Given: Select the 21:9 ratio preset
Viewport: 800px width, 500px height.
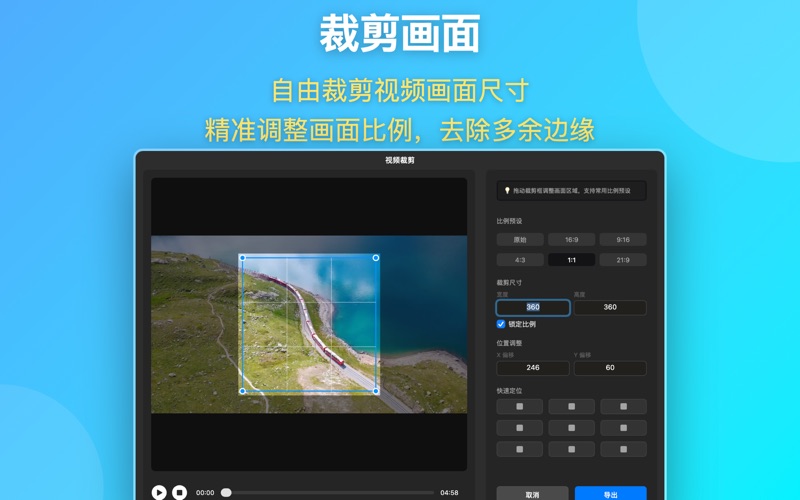Looking at the screenshot, I should pyautogui.click(x=623, y=260).
